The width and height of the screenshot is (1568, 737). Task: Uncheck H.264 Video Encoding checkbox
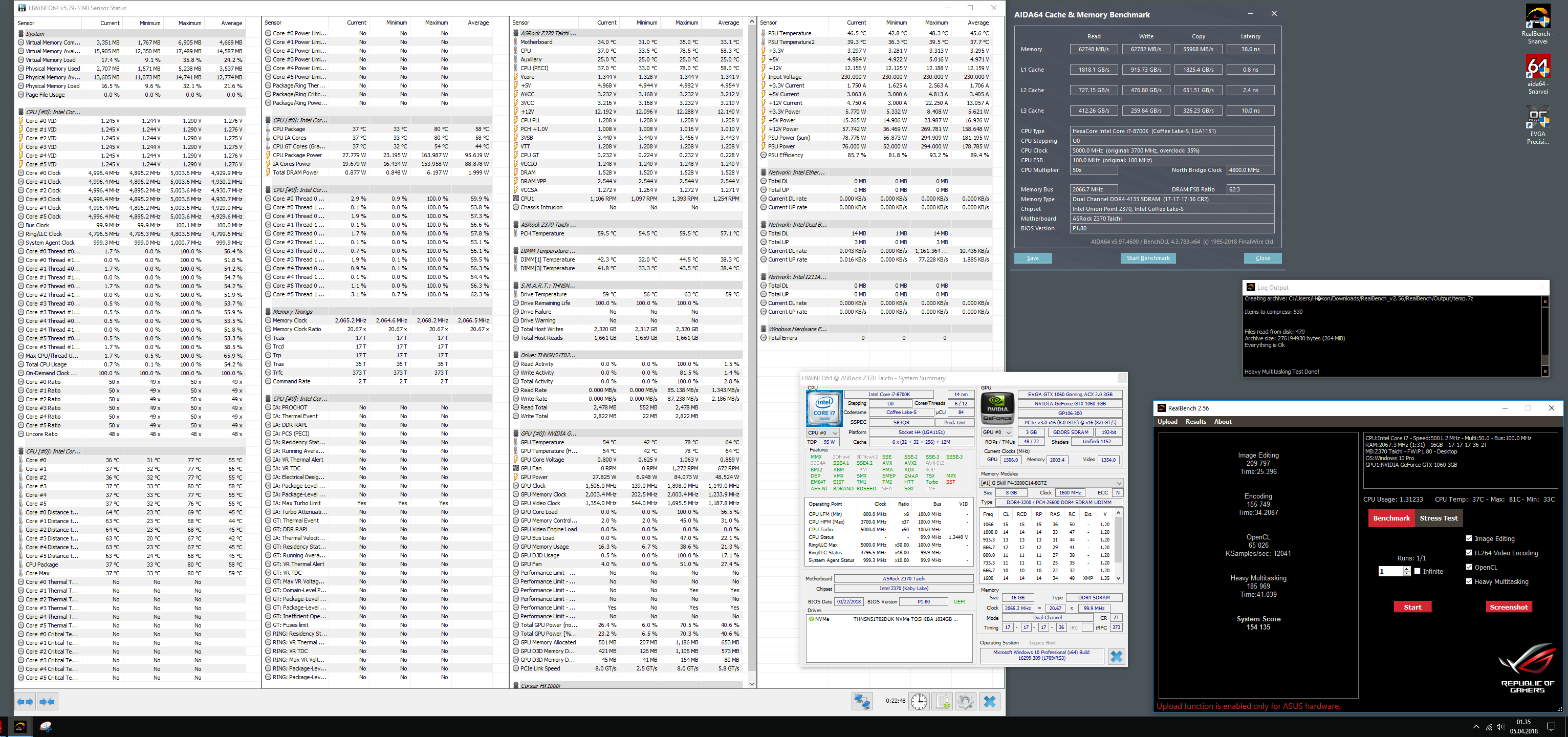tap(1469, 553)
